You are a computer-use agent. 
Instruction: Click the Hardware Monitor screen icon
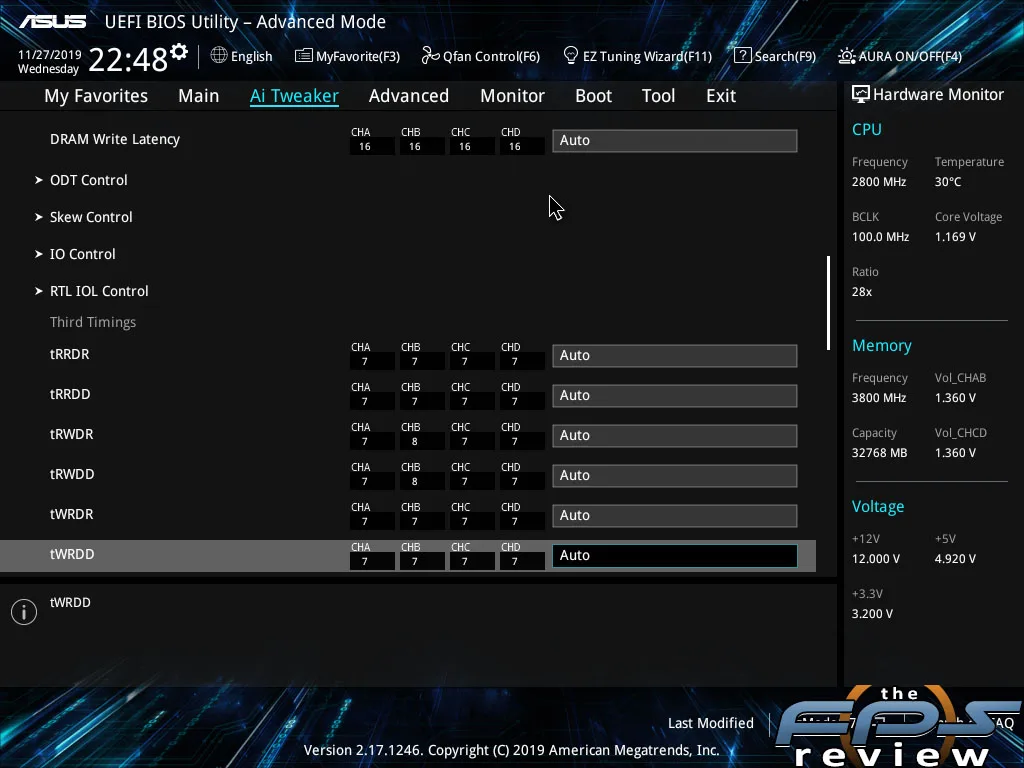coord(861,94)
